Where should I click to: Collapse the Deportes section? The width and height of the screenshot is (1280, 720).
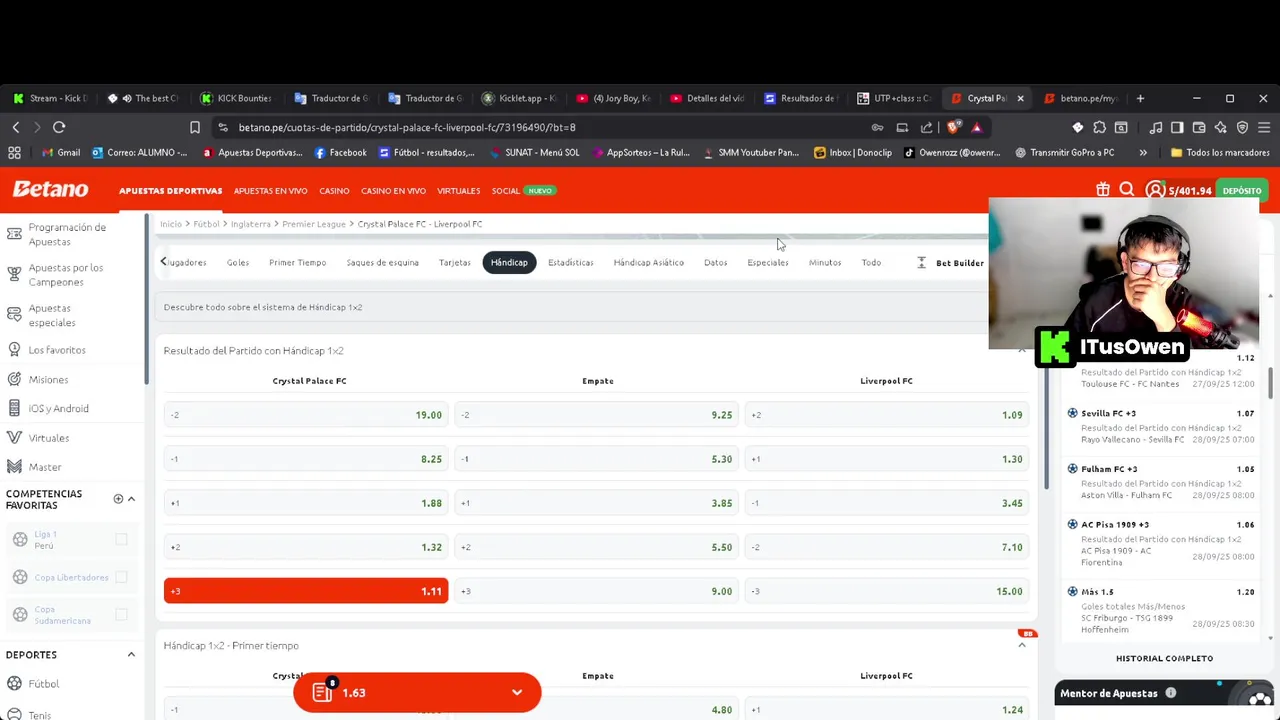131,655
